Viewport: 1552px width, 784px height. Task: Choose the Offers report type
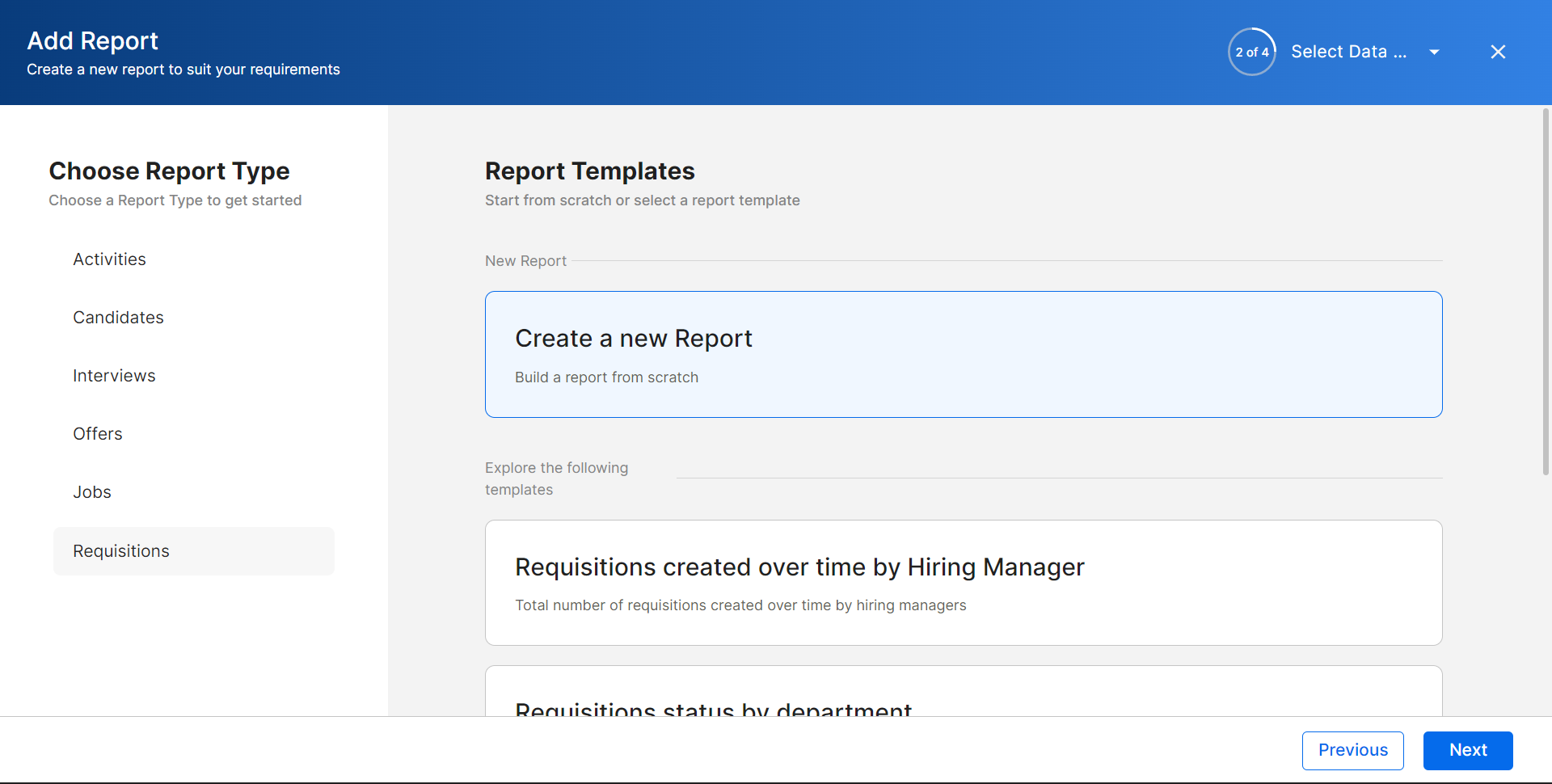click(97, 433)
